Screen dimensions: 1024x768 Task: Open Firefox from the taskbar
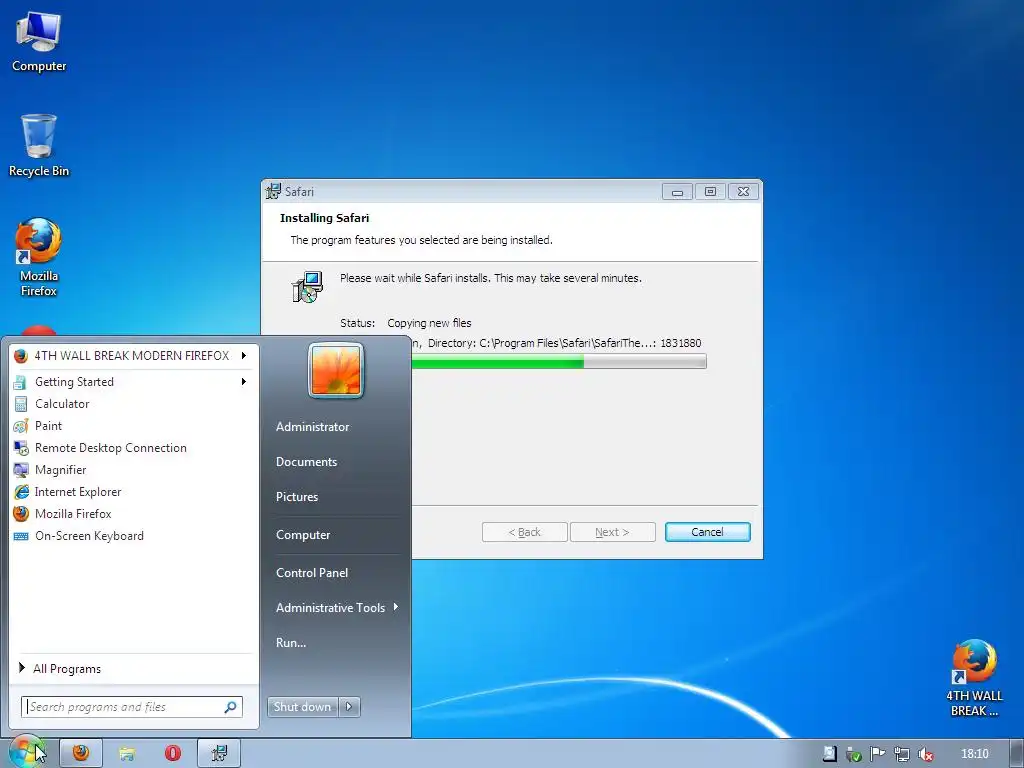pos(81,753)
